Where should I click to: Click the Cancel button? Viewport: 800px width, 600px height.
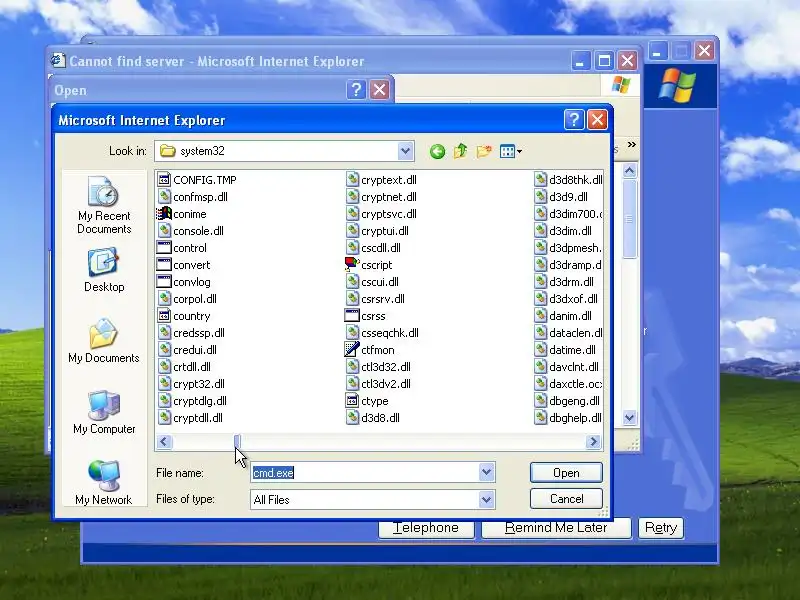[x=566, y=498]
